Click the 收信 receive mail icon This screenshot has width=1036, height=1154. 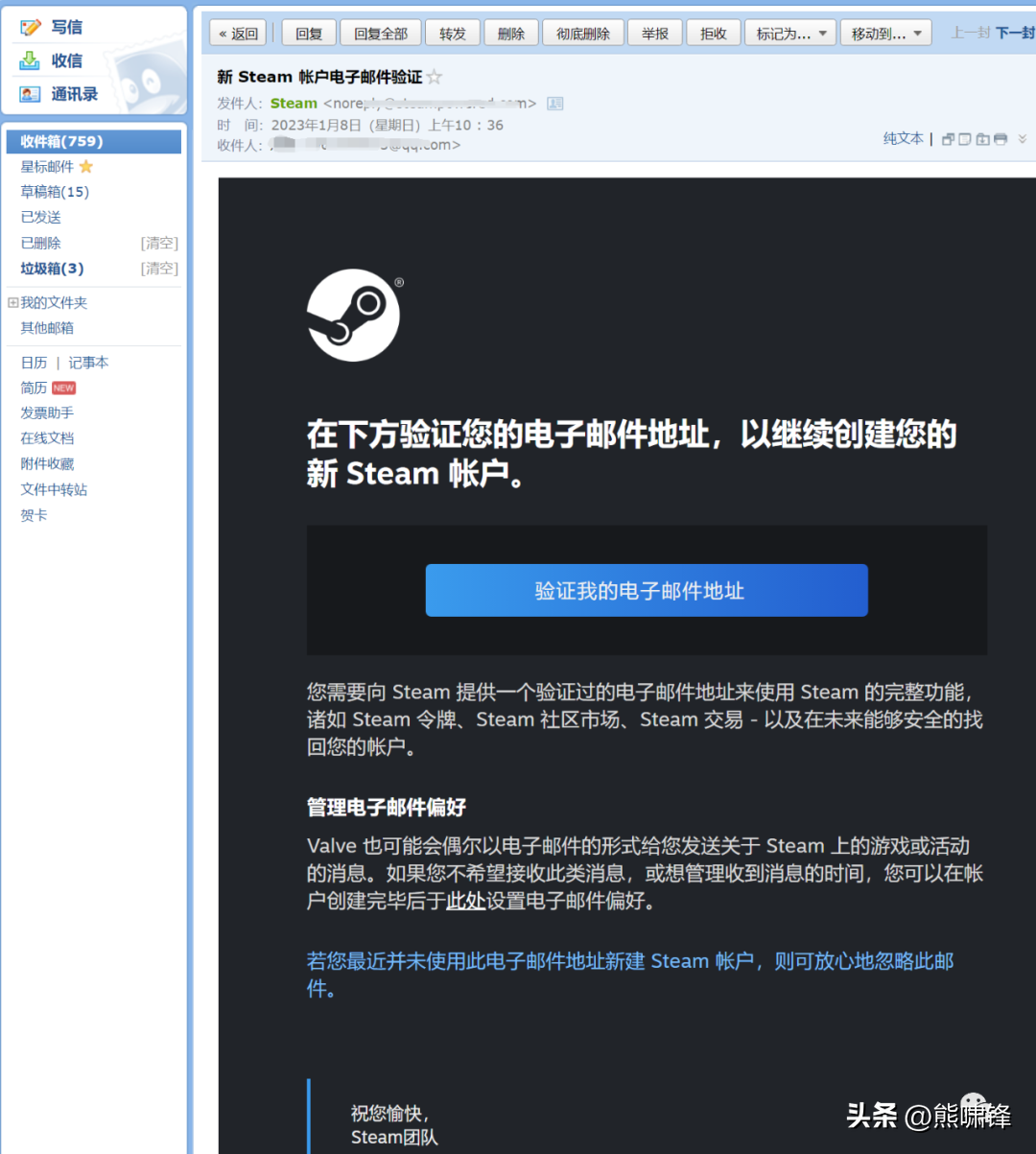tap(31, 60)
